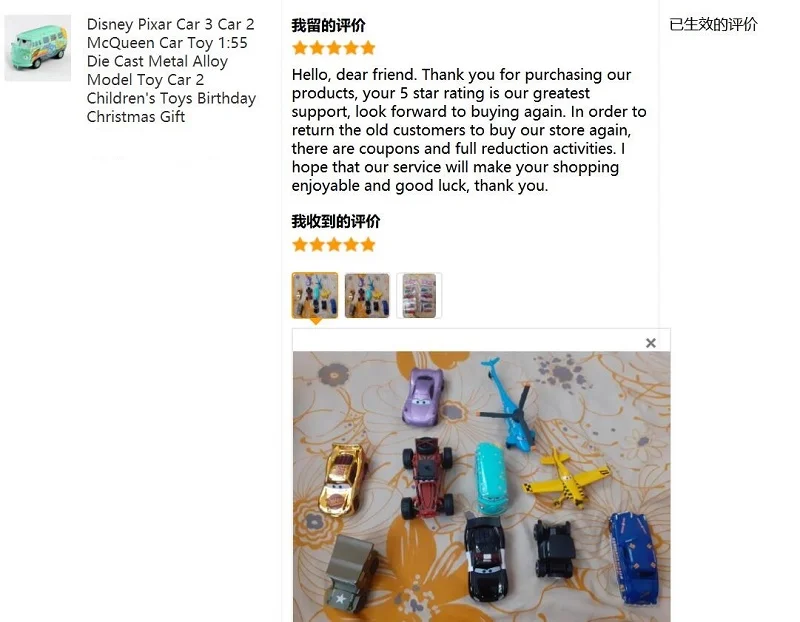Click the green bus product image
This screenshot has height=622, width=800.
38,48
